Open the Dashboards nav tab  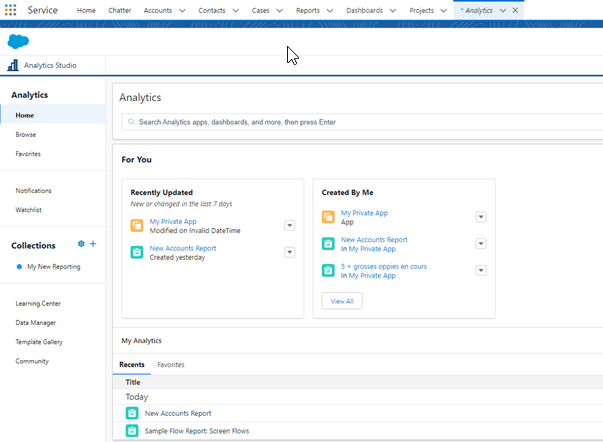[365, 10]
